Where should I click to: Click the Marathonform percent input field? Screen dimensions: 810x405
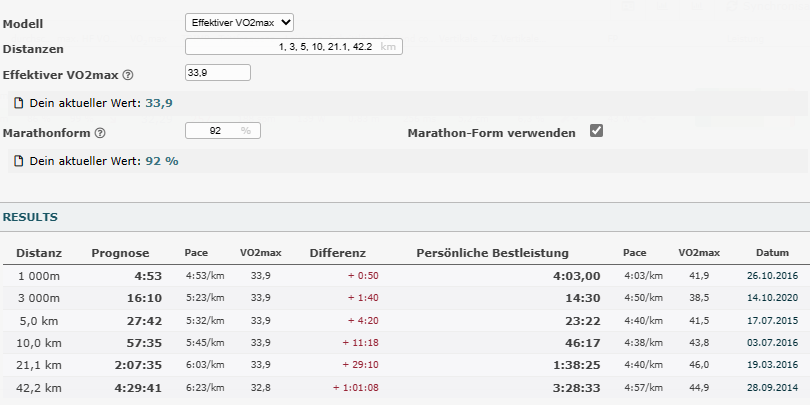[222, 131]
